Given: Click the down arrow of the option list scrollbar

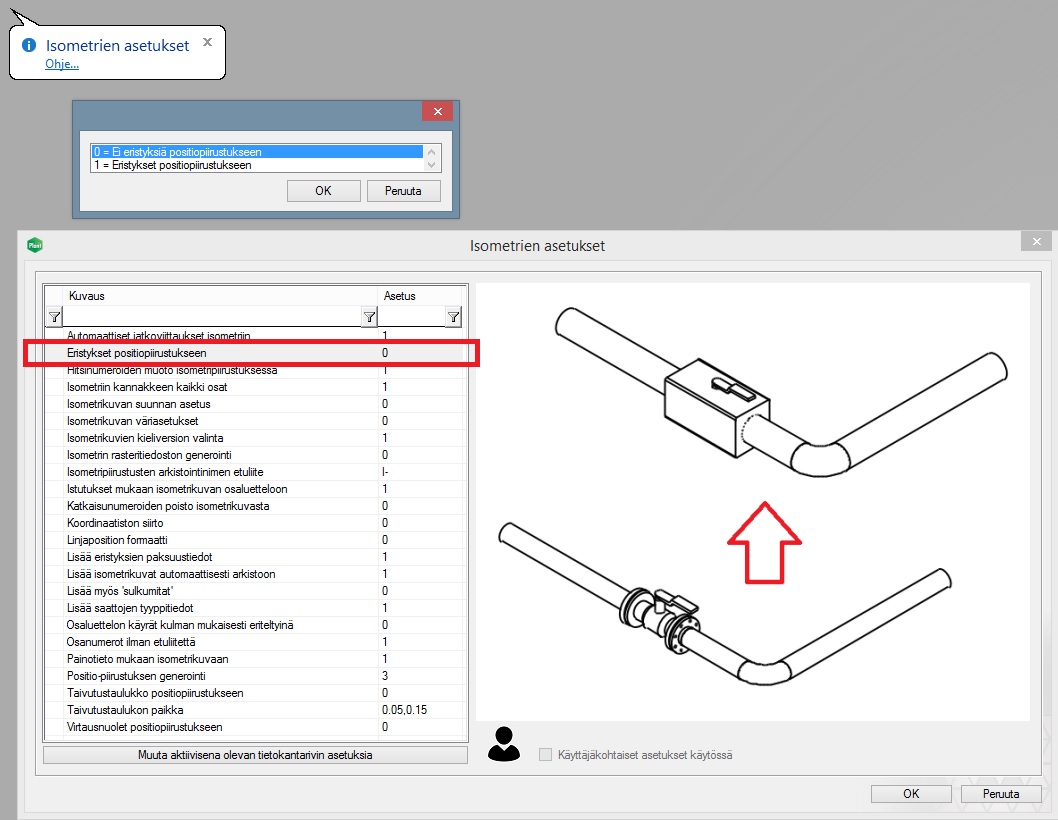Looking at the screenshot, I should (432, 165).
